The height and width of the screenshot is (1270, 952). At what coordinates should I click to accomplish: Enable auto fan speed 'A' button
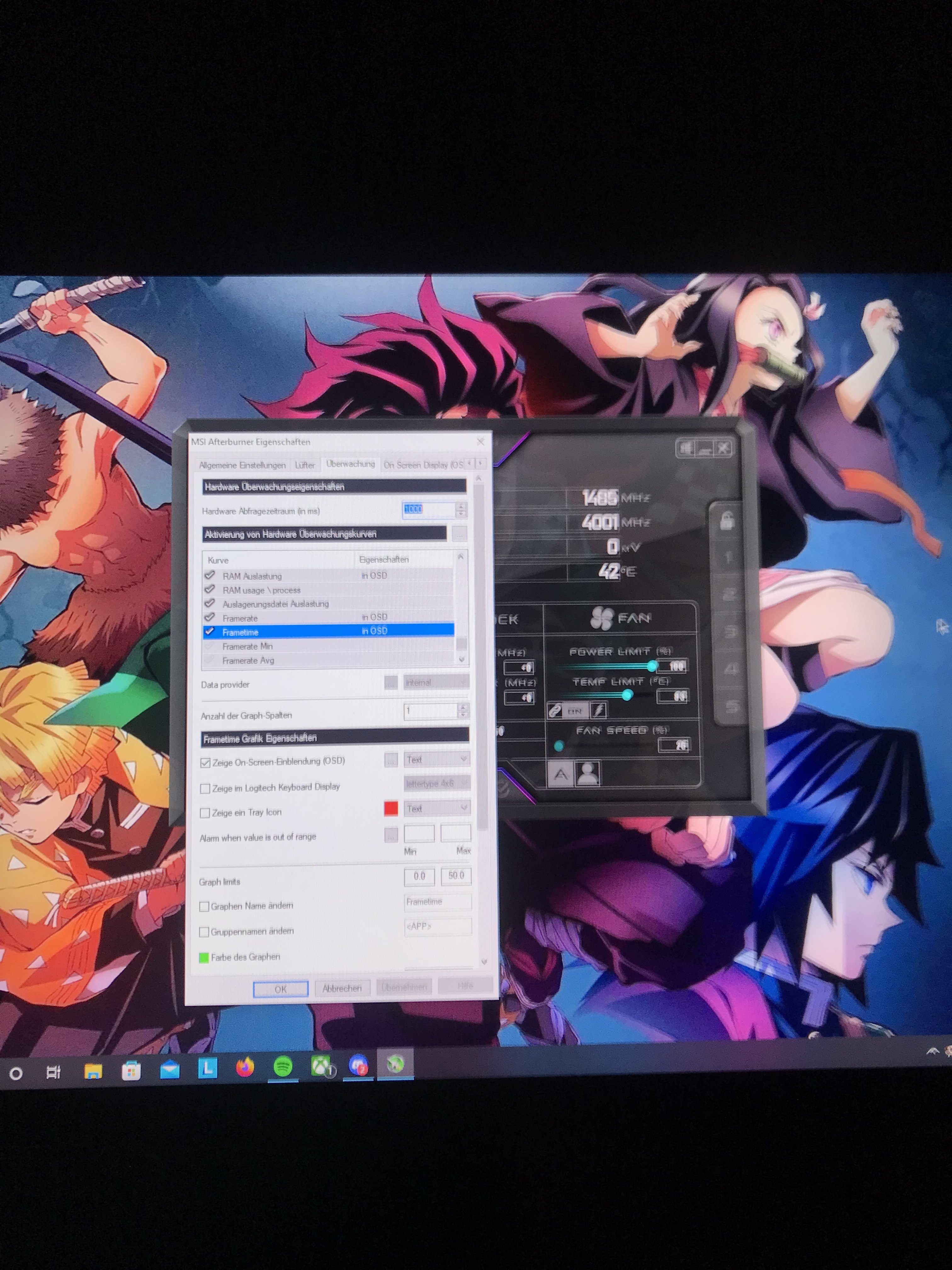561,775
